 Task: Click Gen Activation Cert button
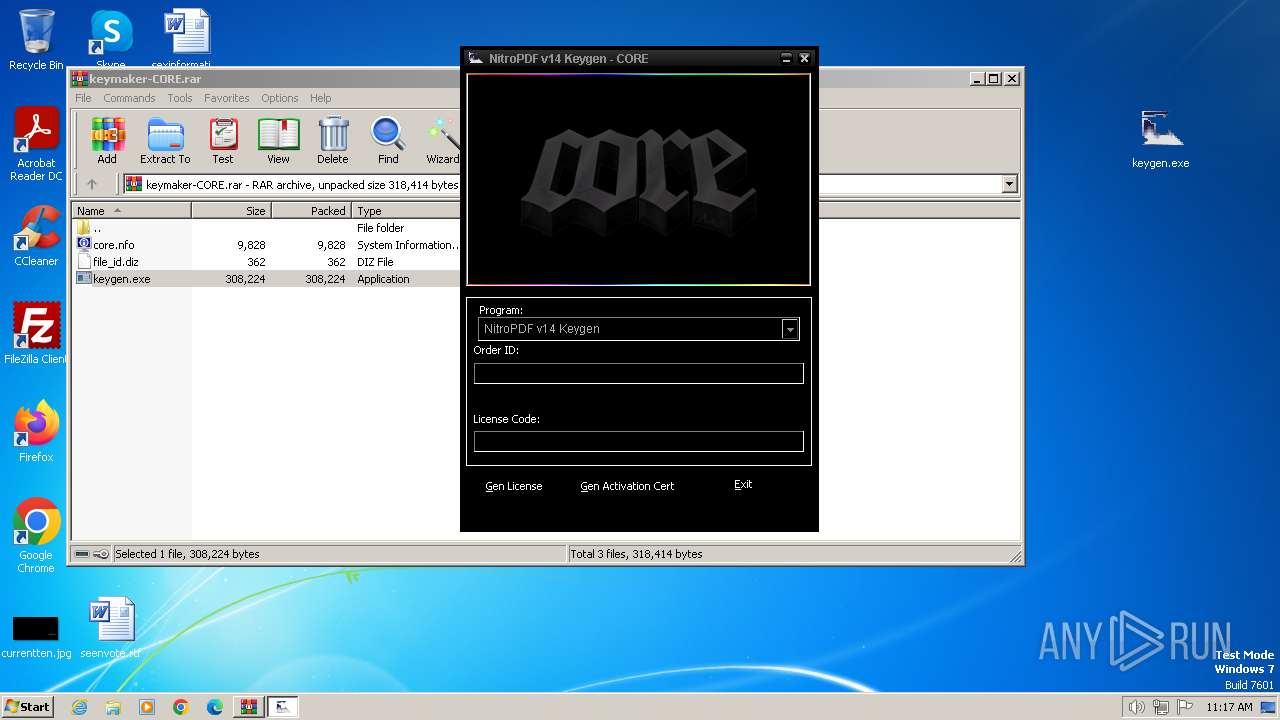(627, 486)
